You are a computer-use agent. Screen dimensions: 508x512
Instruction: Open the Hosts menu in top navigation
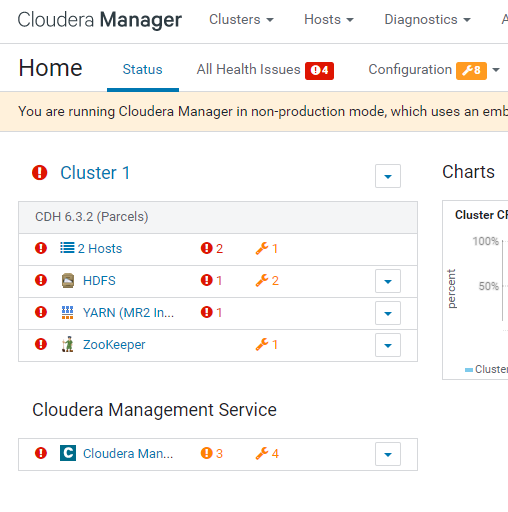pos(329,20)
